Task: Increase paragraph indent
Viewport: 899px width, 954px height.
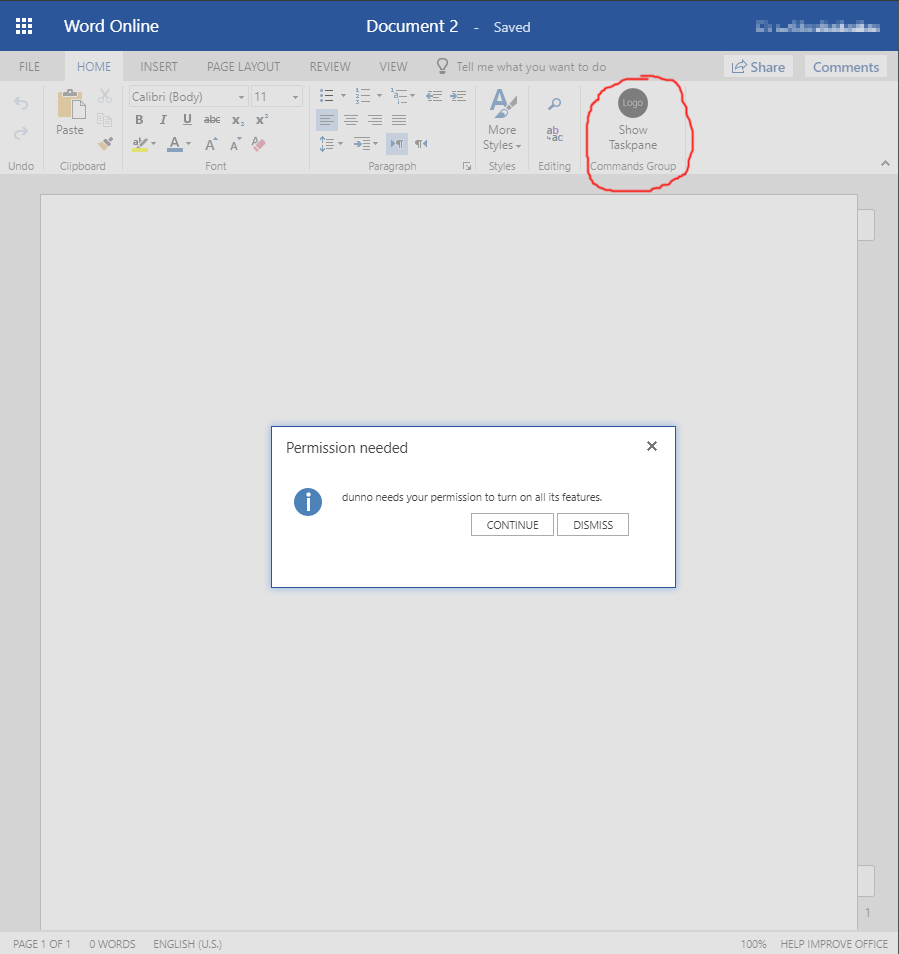Action: click(x=458, y=96)
